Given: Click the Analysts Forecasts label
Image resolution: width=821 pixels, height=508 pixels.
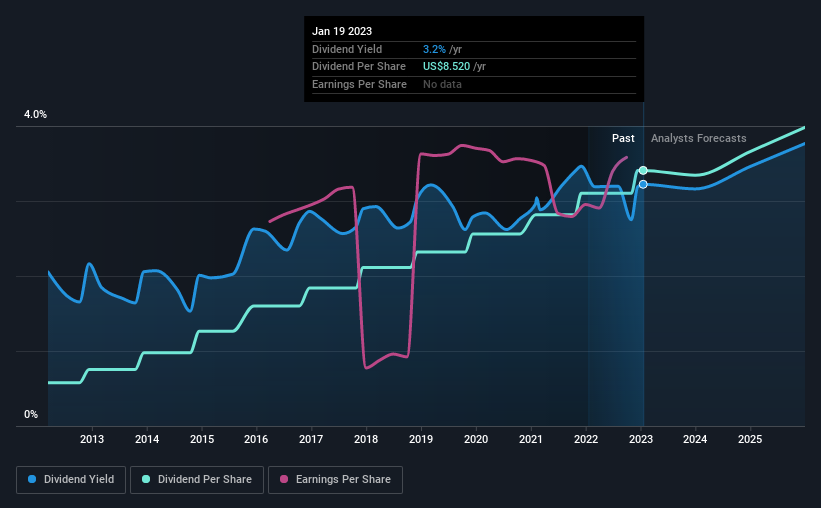Looking at the screenshot, I should [x=698, y=138].
